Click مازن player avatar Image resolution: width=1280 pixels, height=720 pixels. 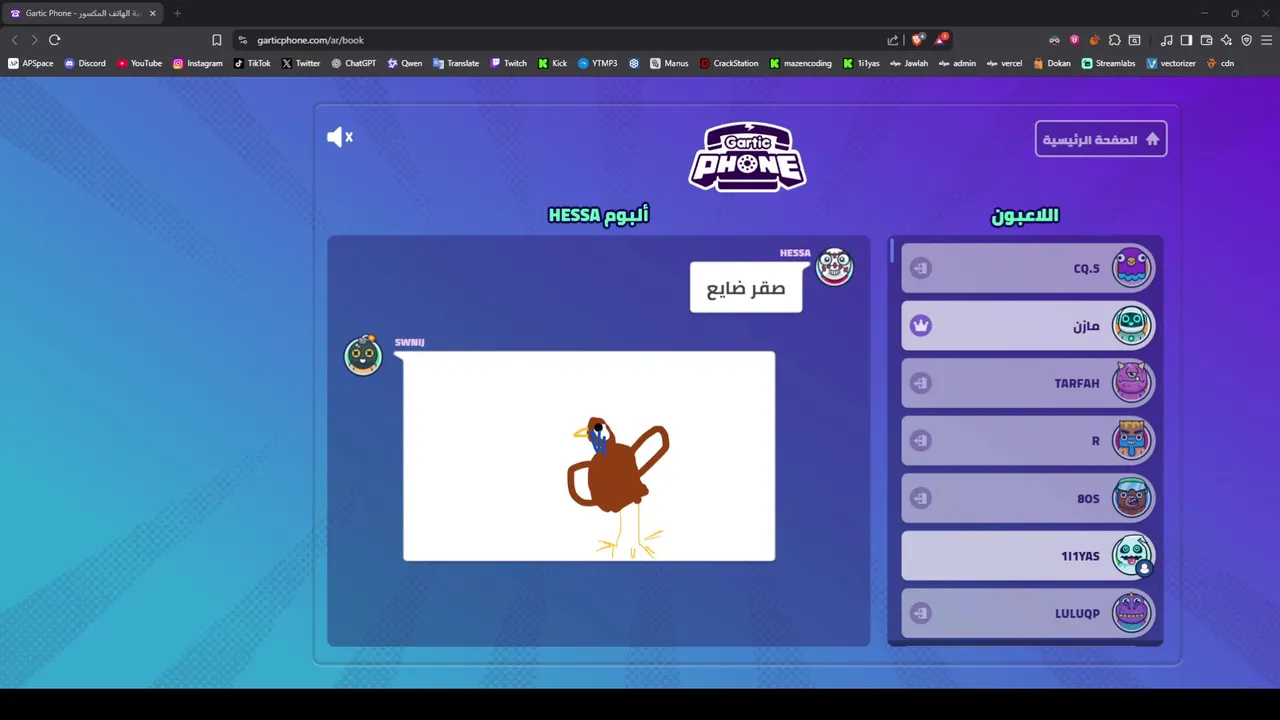point(1132,325)
